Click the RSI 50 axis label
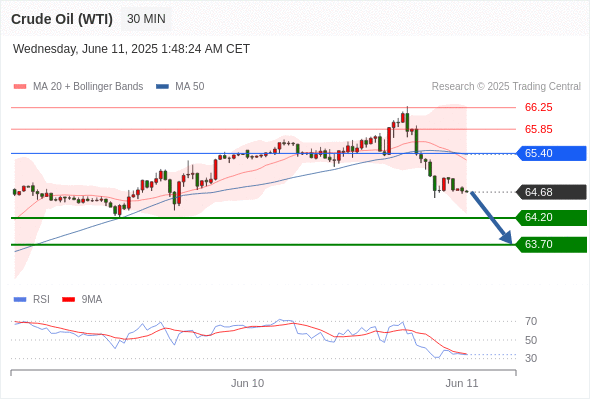 (531, 340)
